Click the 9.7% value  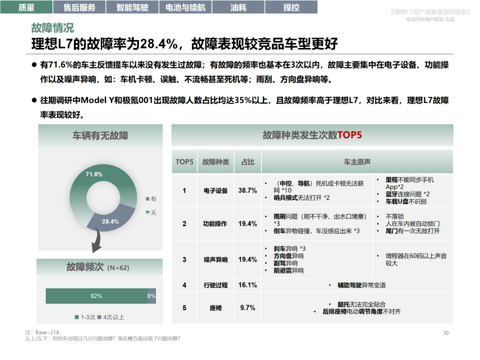248,308
